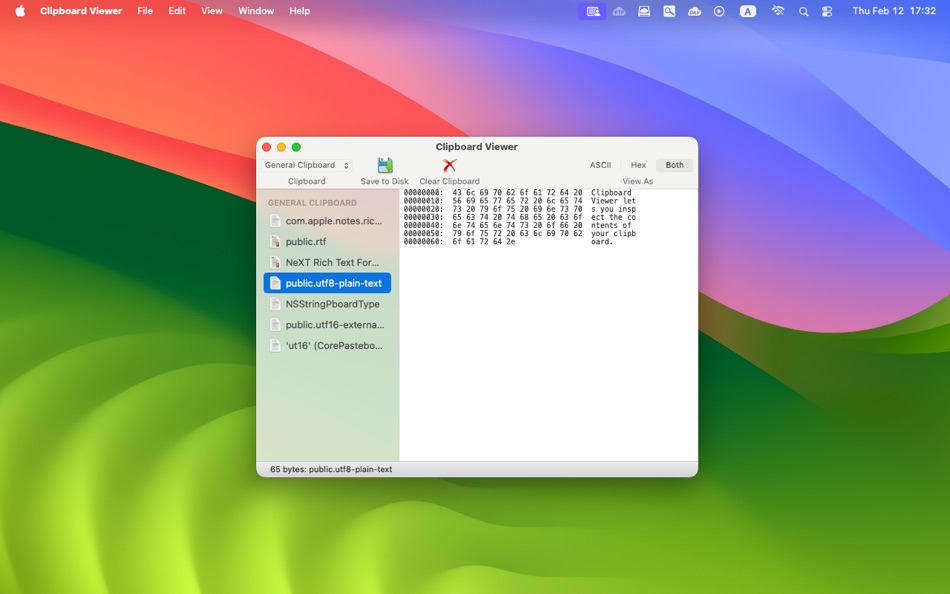Open the General Clipboard dropdown
Image resolution: width=950 pixels, height=594 pixels.
pyautogui.click(x=305, y=164)
